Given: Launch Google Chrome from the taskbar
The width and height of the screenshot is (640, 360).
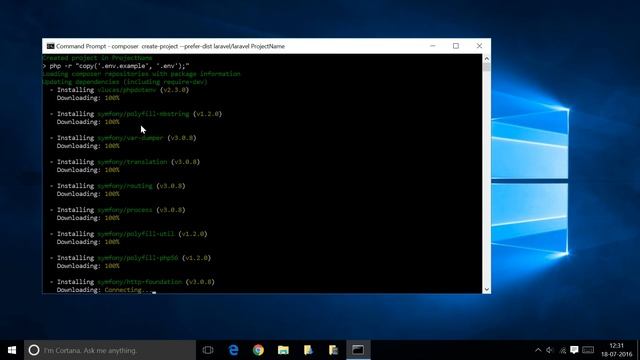Looking at the screenshot, I should [258, 350].
